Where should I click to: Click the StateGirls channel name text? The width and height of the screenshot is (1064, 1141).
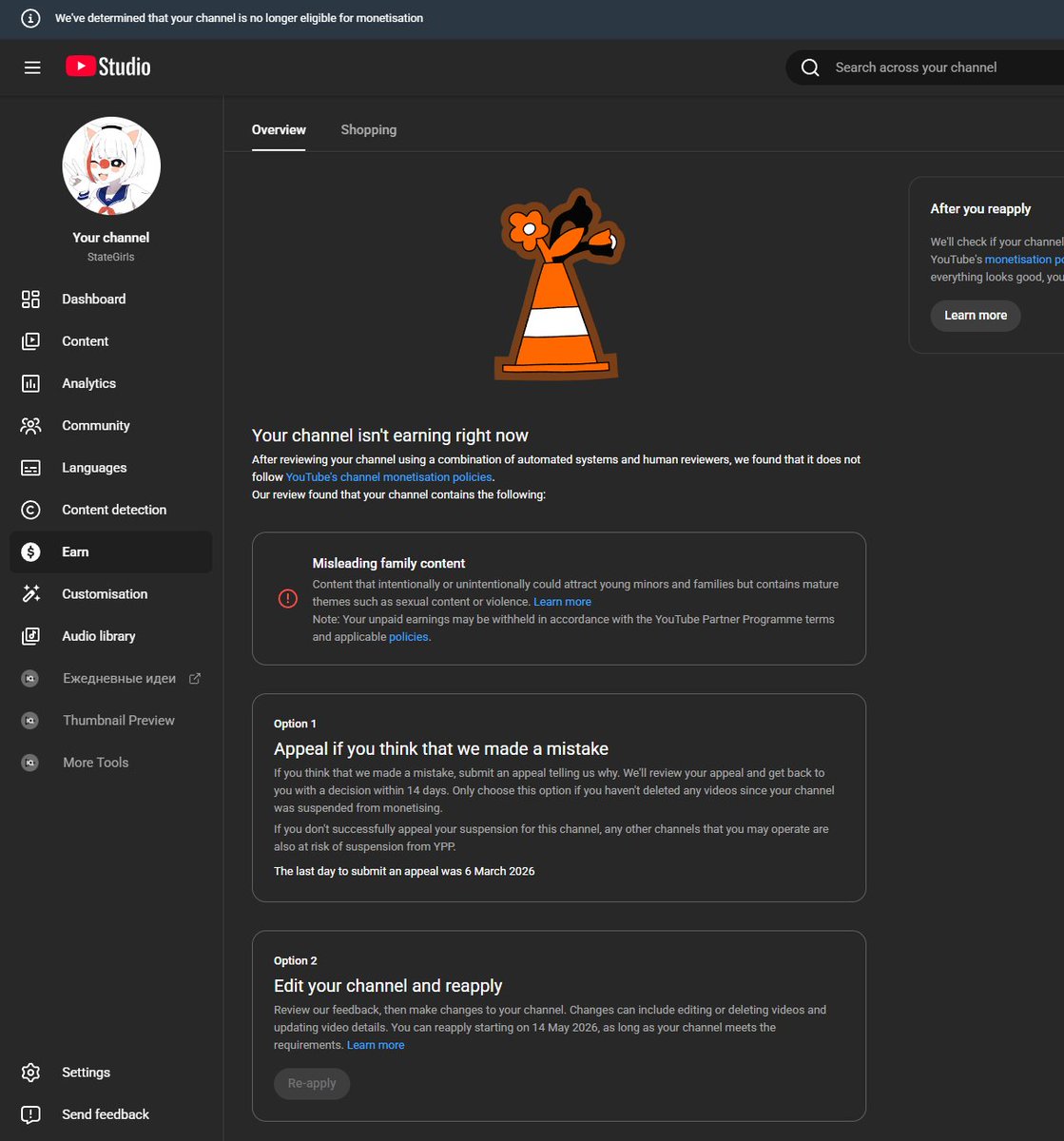pos(111,257)
